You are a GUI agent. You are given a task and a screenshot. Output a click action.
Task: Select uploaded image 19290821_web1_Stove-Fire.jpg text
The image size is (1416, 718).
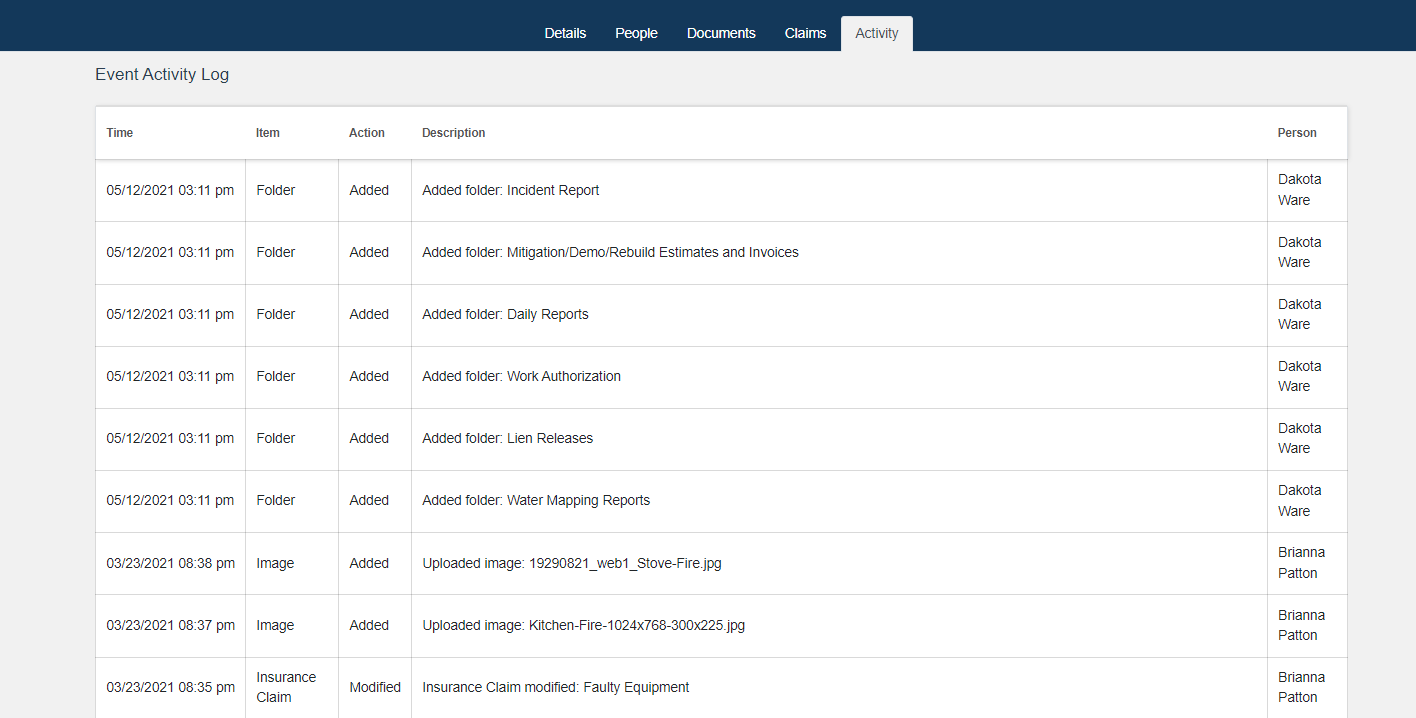(572, 563)
